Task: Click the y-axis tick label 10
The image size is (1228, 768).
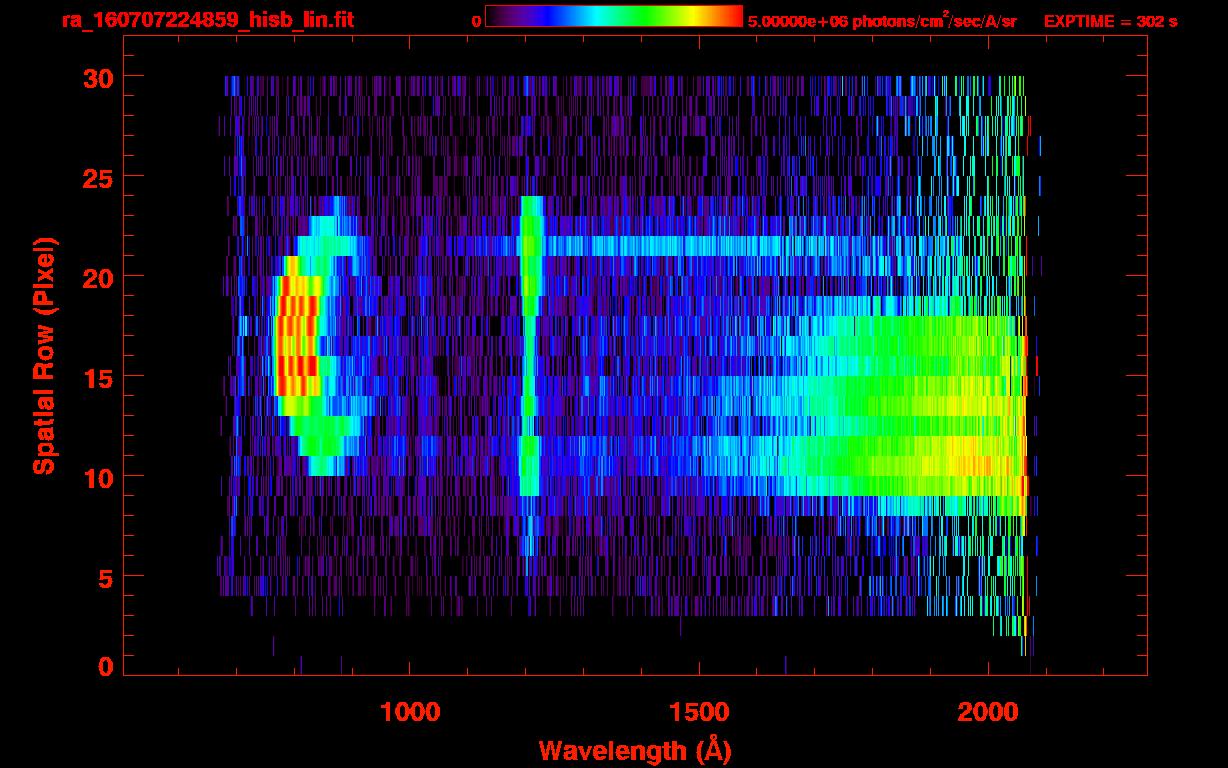Action: pyautogui.click(x=97, y=477)
